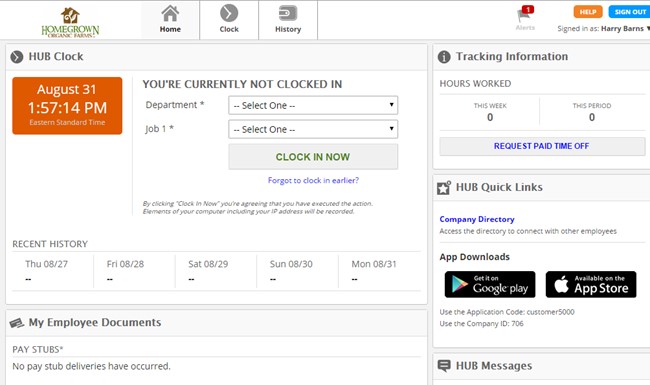Open the Harry Barns user menu arrow

click(x=648, y=29)
